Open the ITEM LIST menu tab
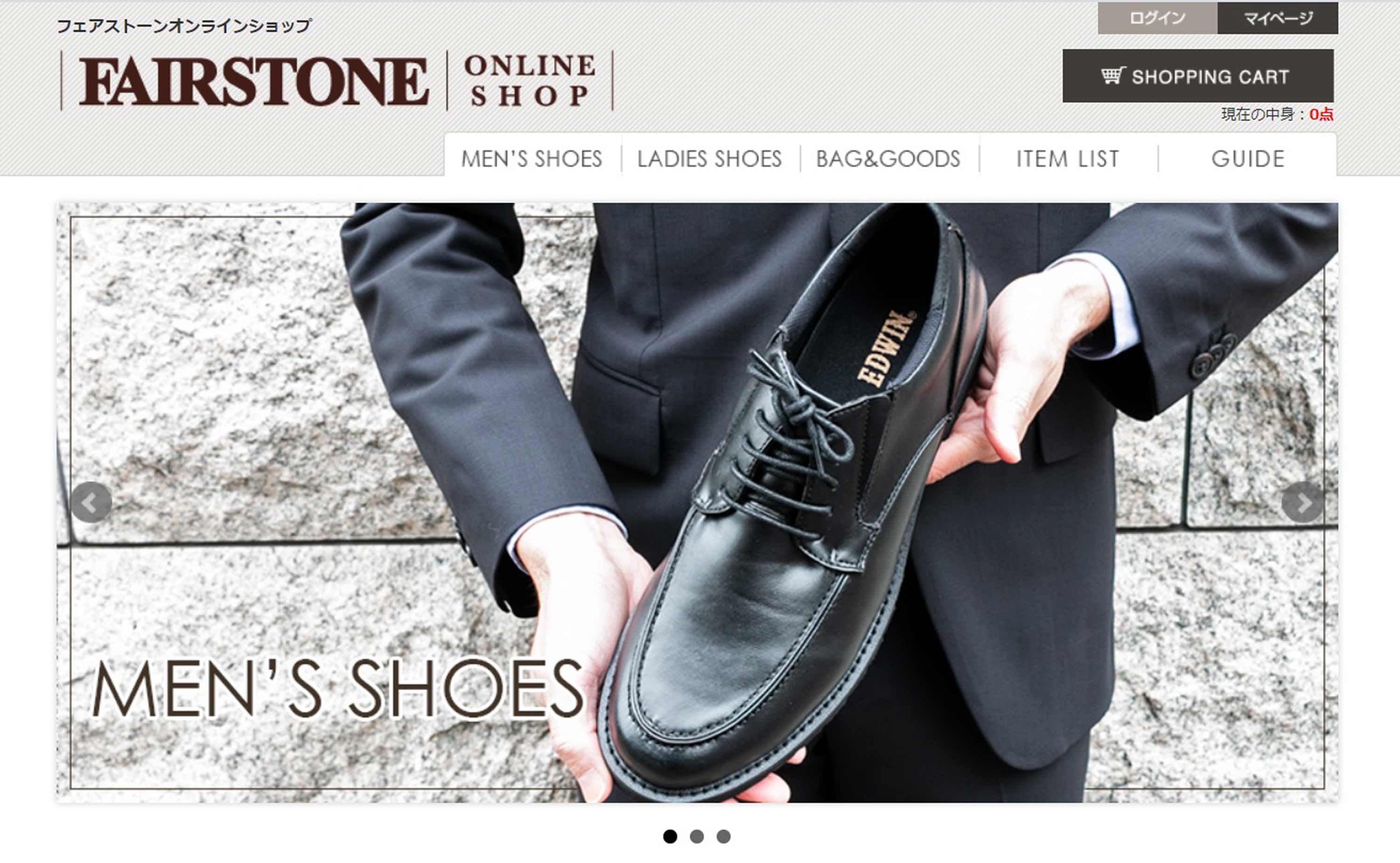1400x863 pixels. pyautogui.click(x=1068, y=159)
